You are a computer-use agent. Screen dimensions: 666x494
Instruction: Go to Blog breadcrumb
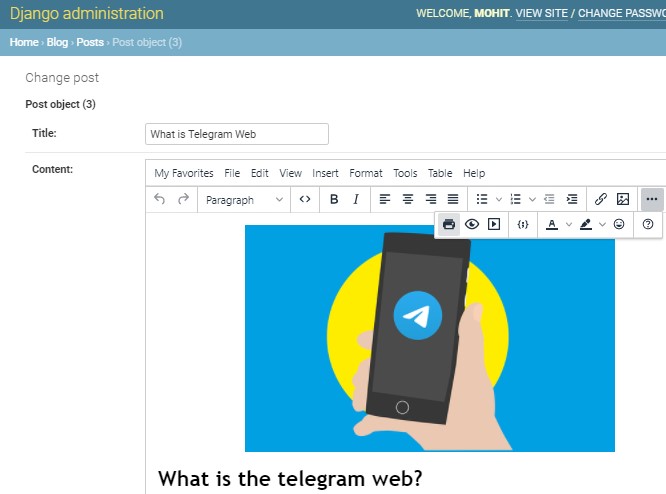[x=57, y=42]
